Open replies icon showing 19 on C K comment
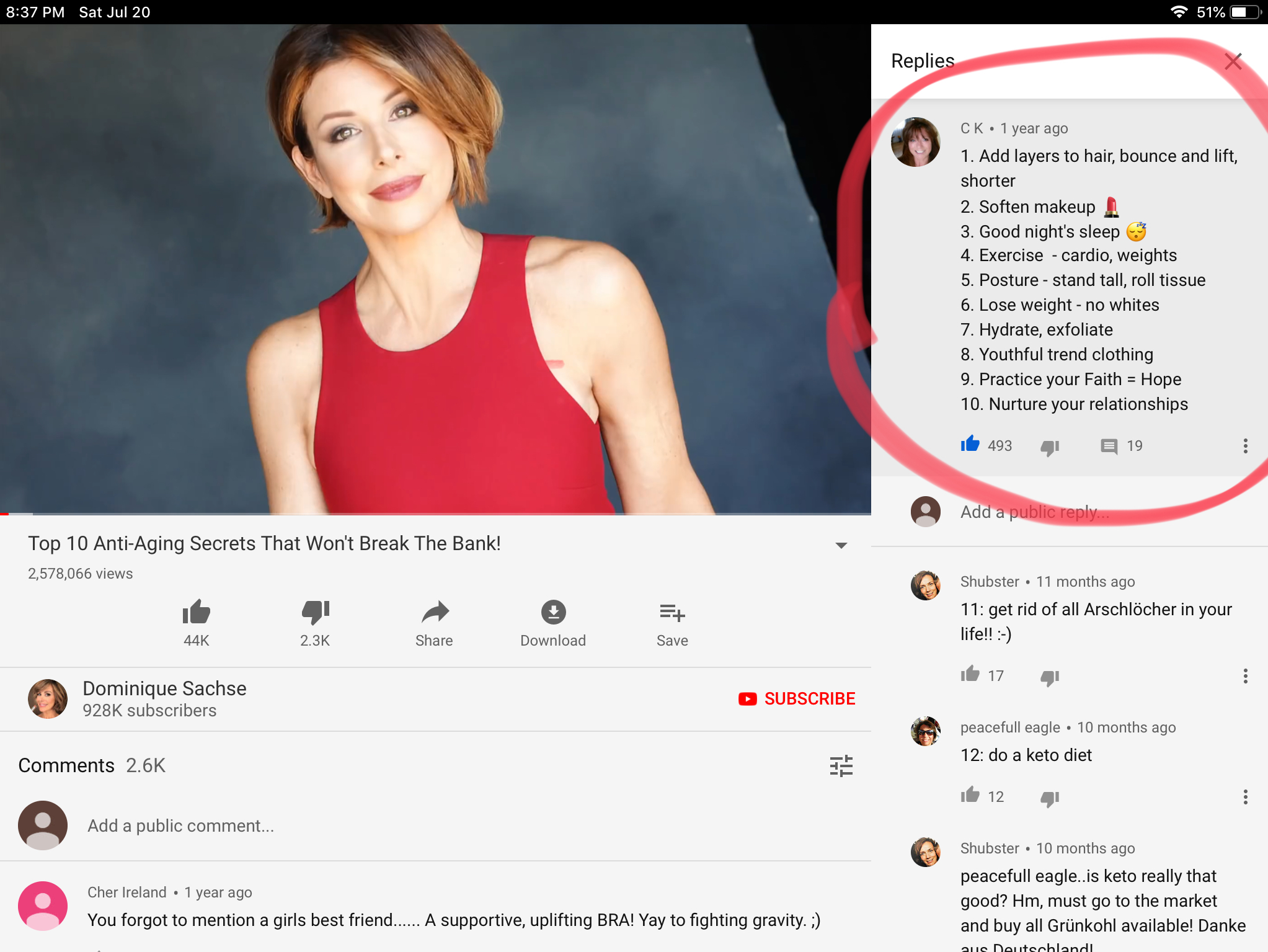The image size is (1268, 952). [1109, 446]
